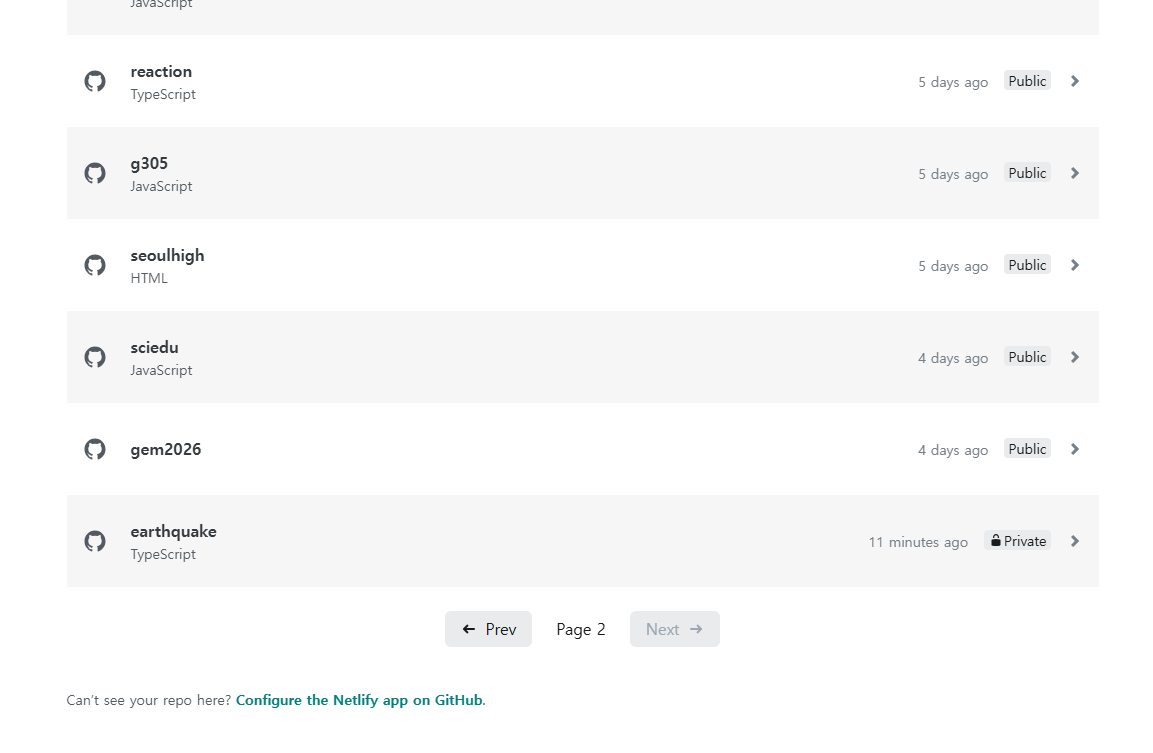Click 5 days ago on seoulhigh row

pyautogui.click(x=953, y=266)
